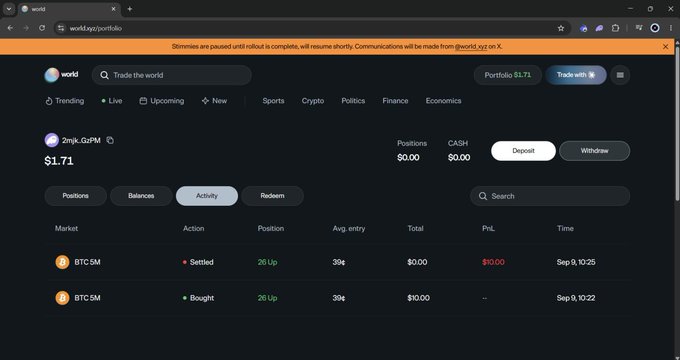
Task: Focus the Trade the world search field
Action: pyautogui.click(x=172, y=75)
